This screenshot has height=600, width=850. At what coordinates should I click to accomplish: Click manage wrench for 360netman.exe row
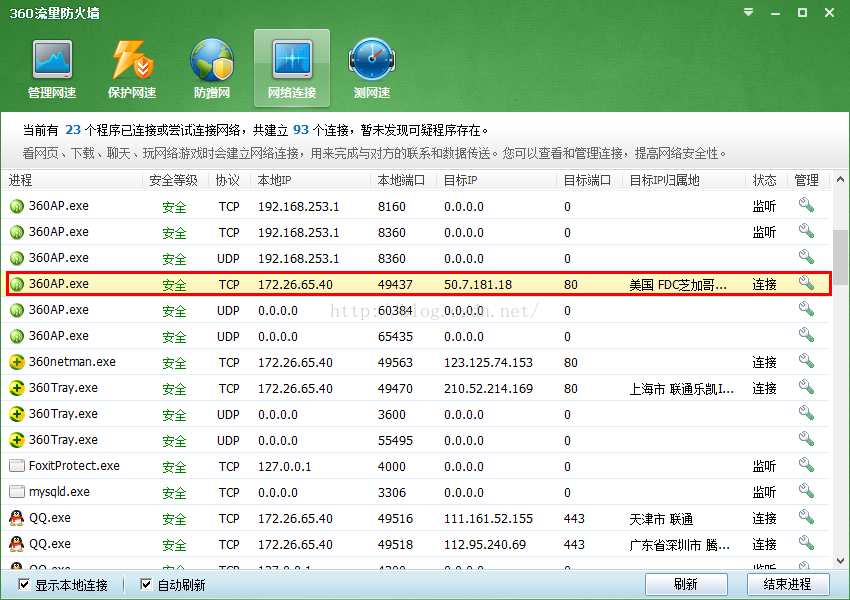[x=806, y=362]
